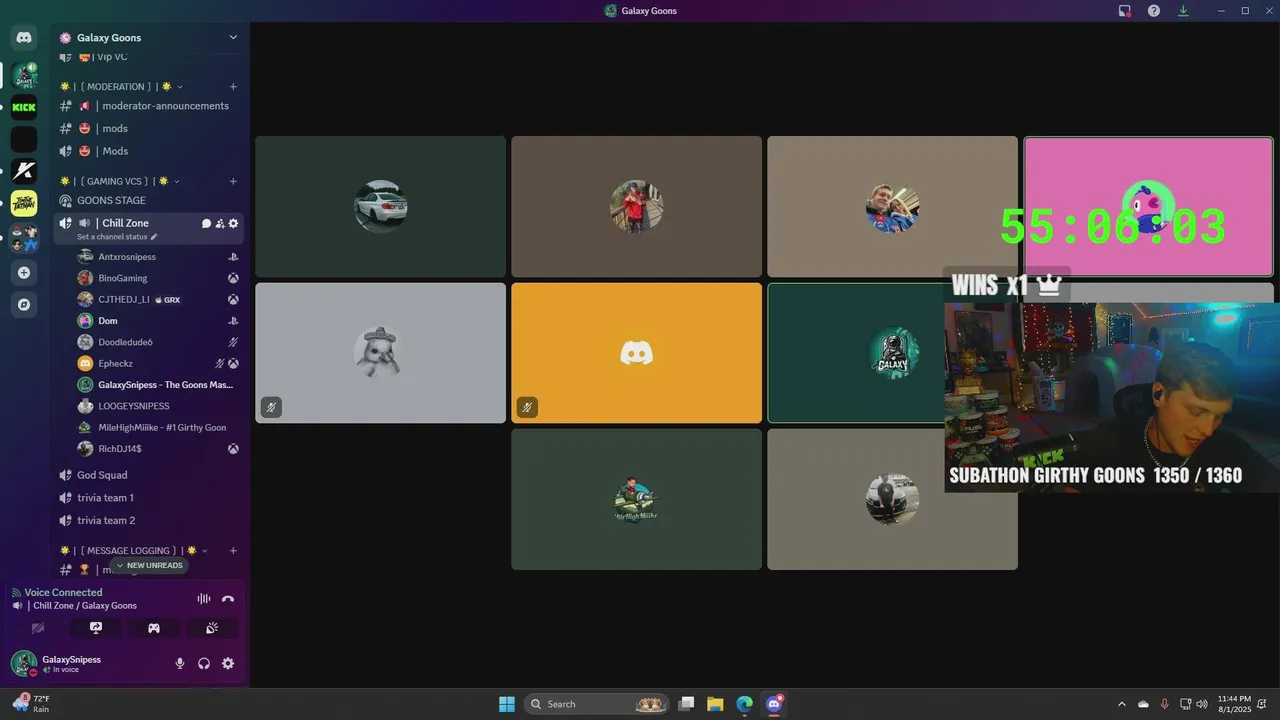
Task: Edit Chill Zone channel settings gear
Action: pos(234,224)
